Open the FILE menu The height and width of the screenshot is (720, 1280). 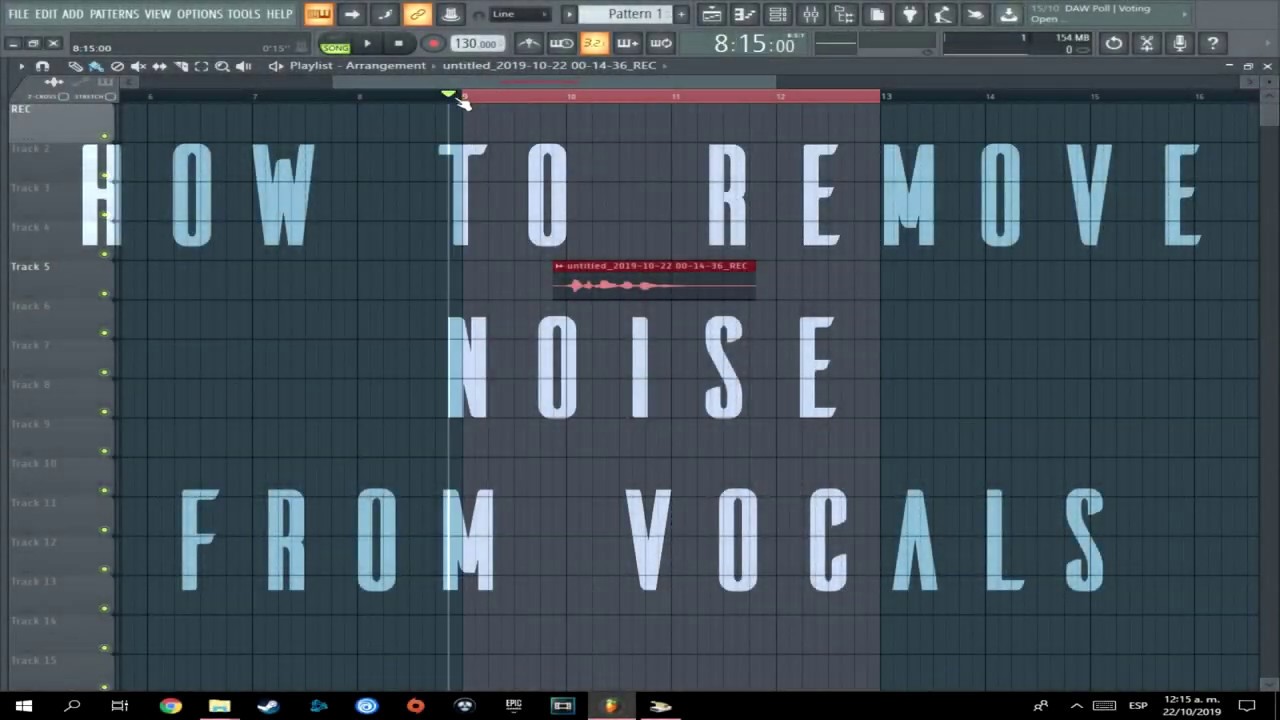18,14
